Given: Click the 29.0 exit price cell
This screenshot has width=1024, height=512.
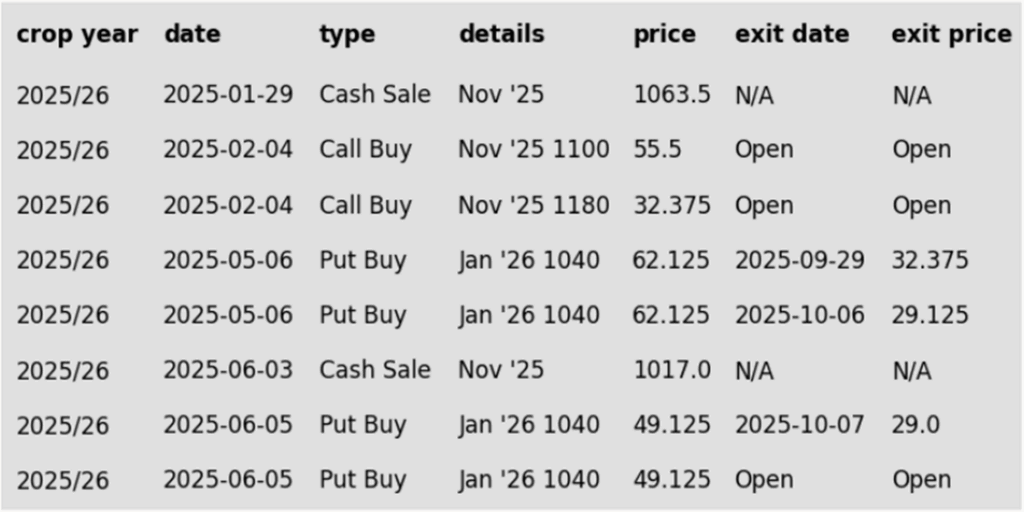Looking at the screenshot, I should (915, 425).
